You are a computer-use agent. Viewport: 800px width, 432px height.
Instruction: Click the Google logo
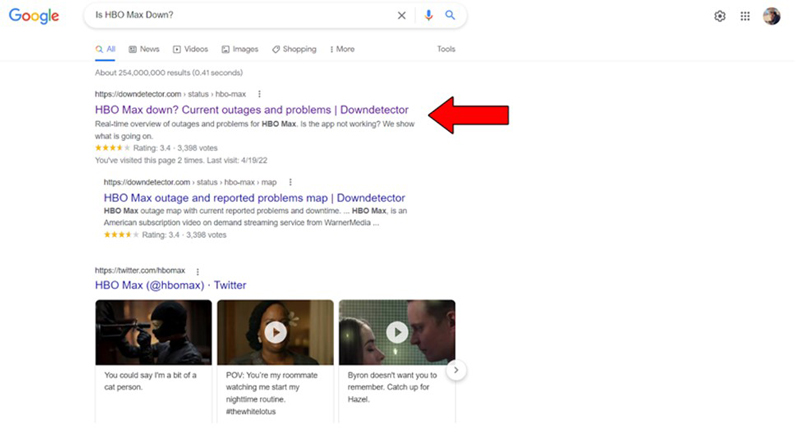[x=34, y=16]
